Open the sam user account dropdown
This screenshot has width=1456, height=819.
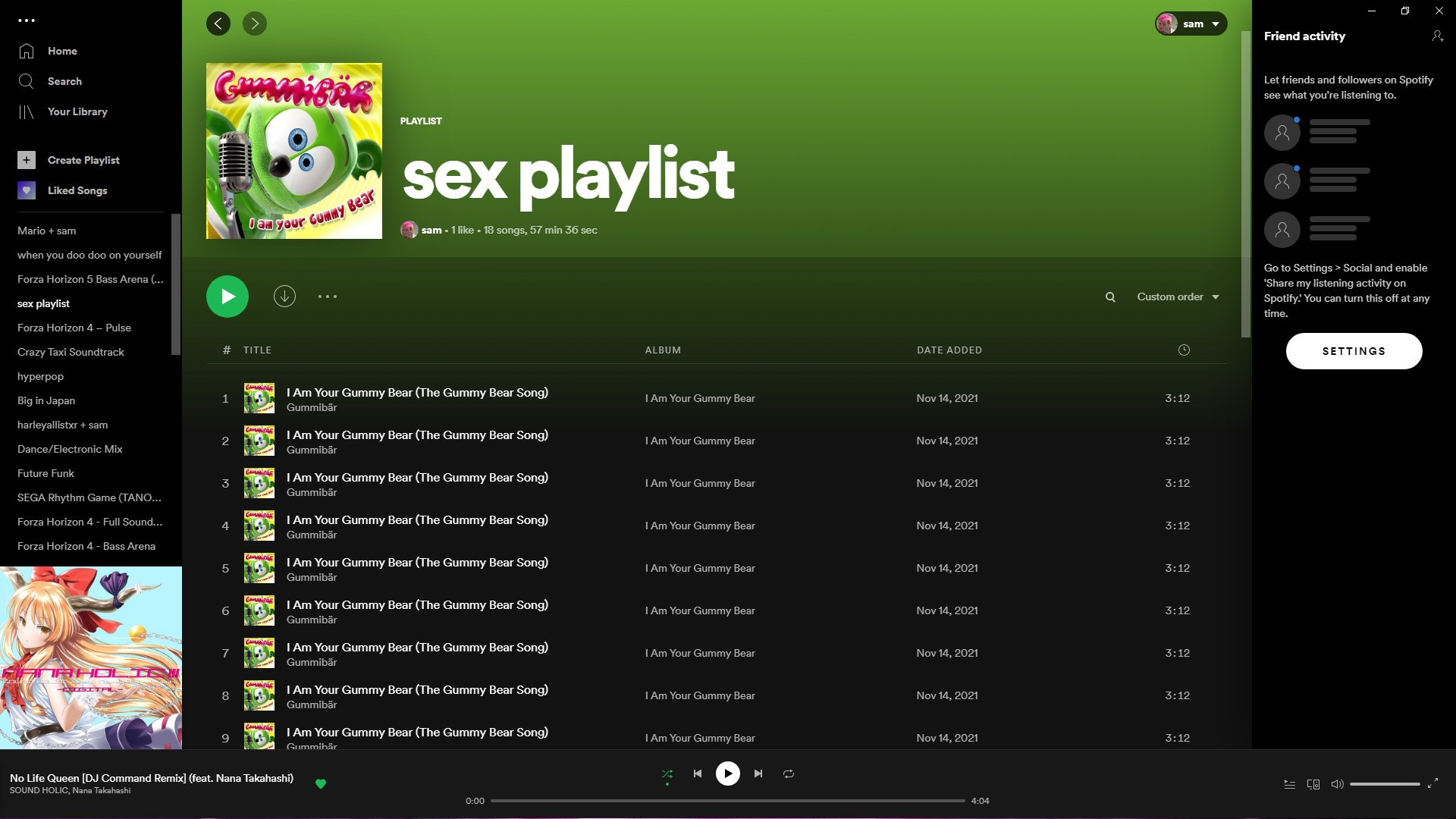coord(1191,24)
